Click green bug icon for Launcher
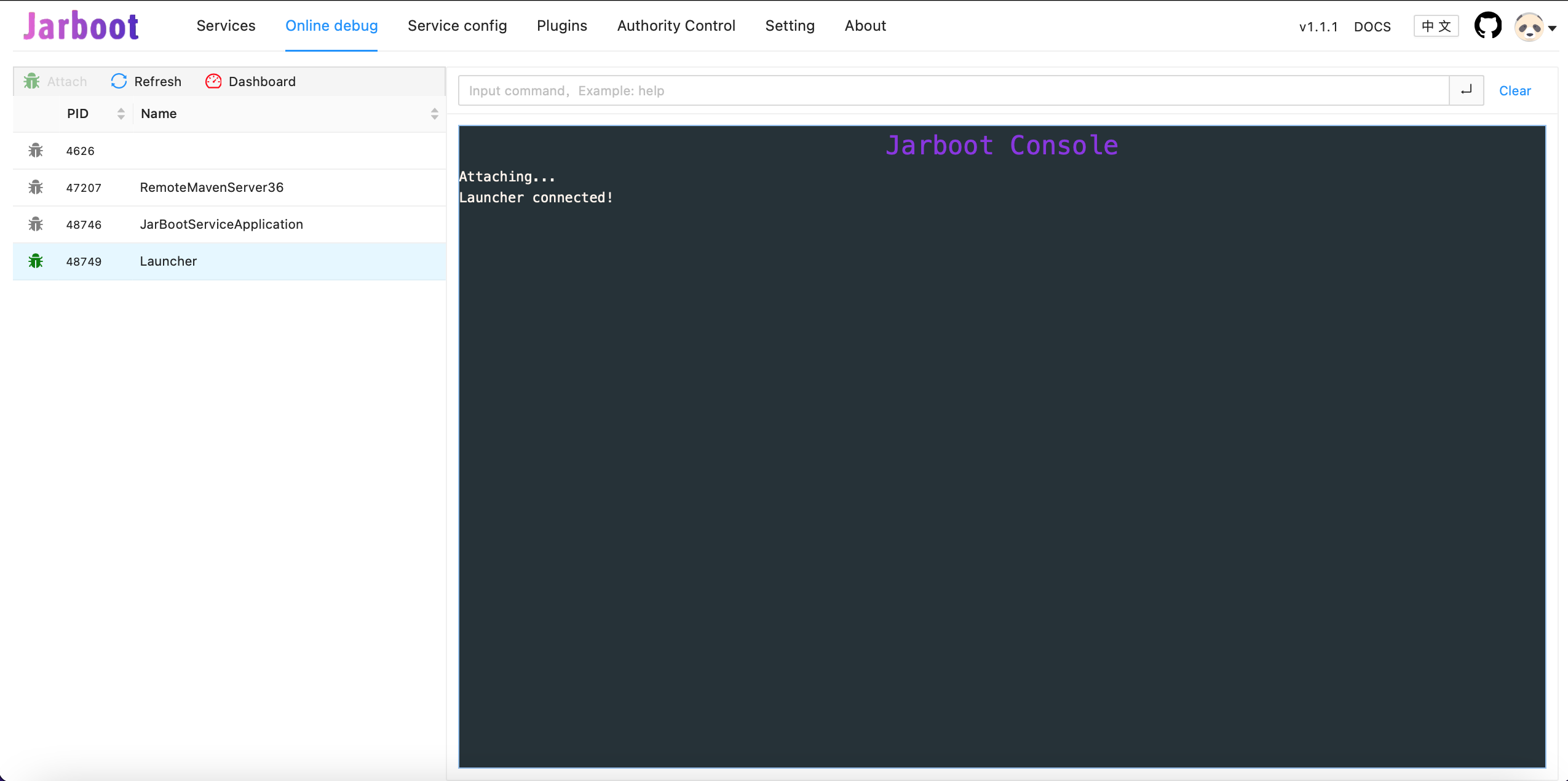This screenshot has width=1568, height=781. click(36, 261)
